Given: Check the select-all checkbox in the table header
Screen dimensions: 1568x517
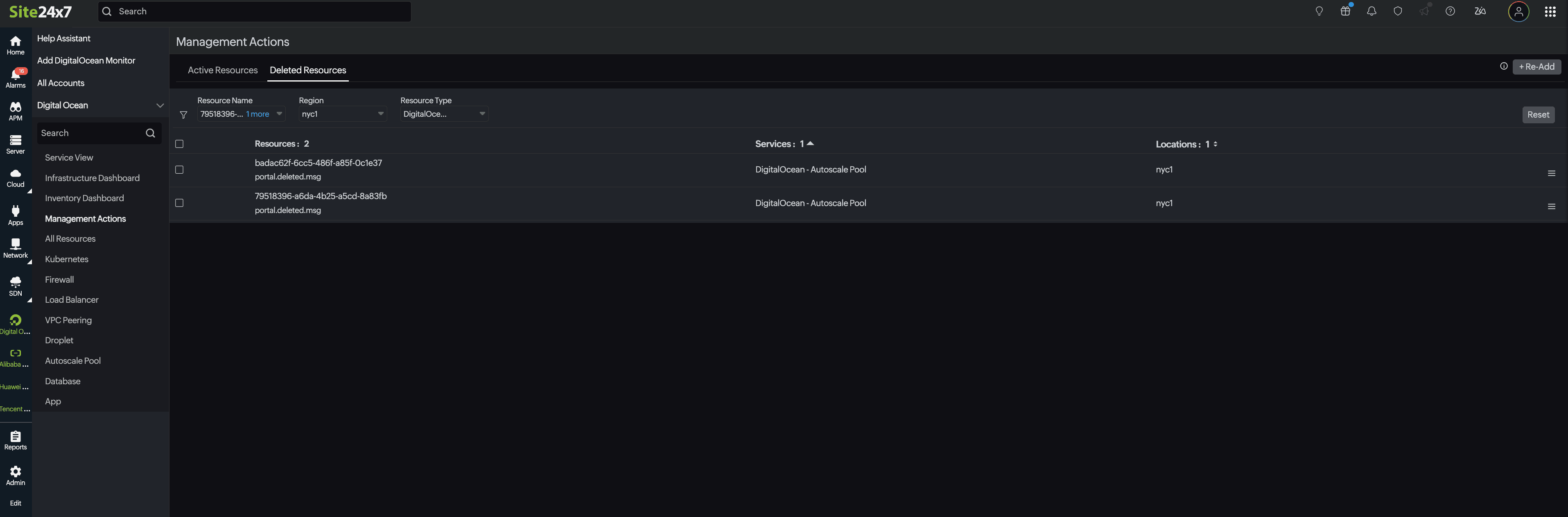Looking at the screenshot, I should coord(179,144).
